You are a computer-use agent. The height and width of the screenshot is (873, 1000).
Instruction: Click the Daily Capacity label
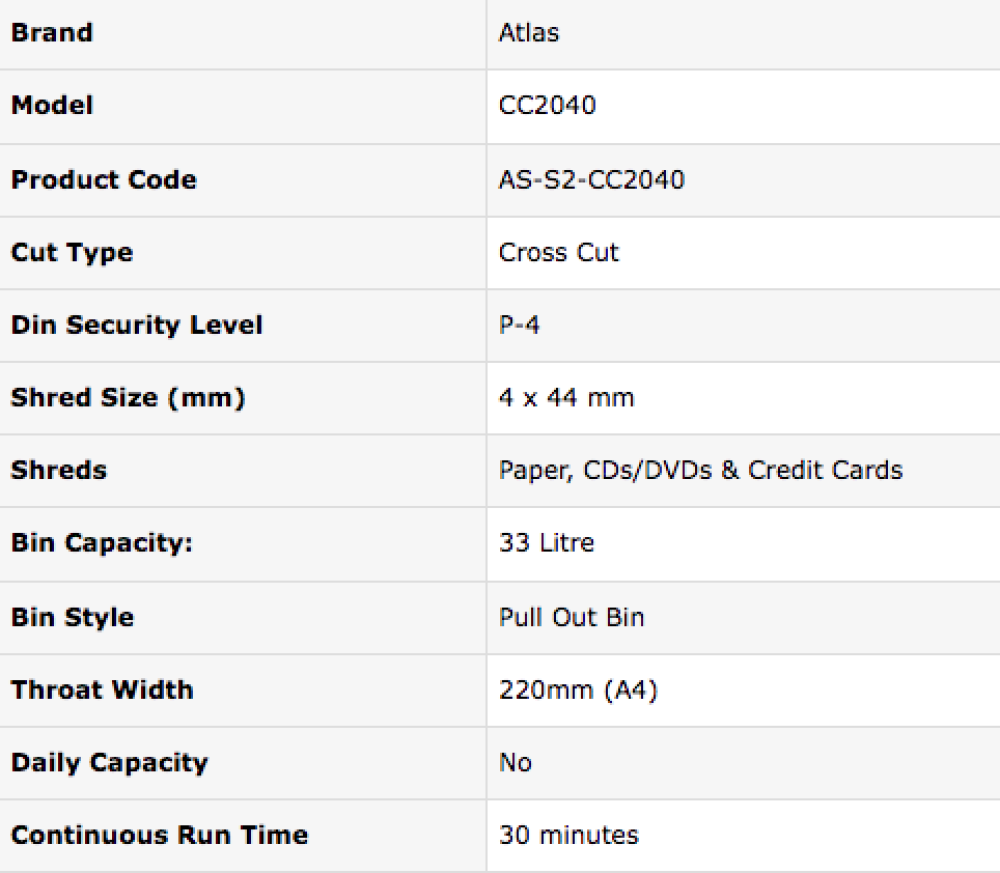[x=110, y=762]
